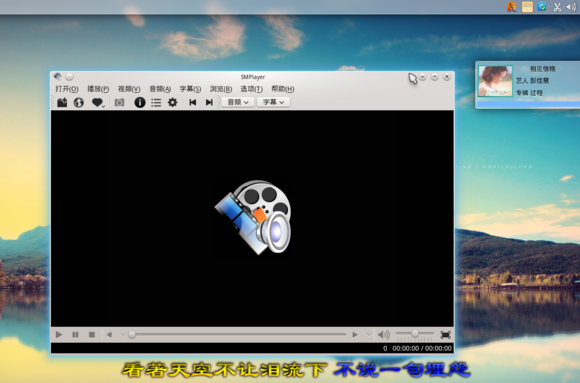Open file using the clapperboard toolbar icon

click(62, 103)
